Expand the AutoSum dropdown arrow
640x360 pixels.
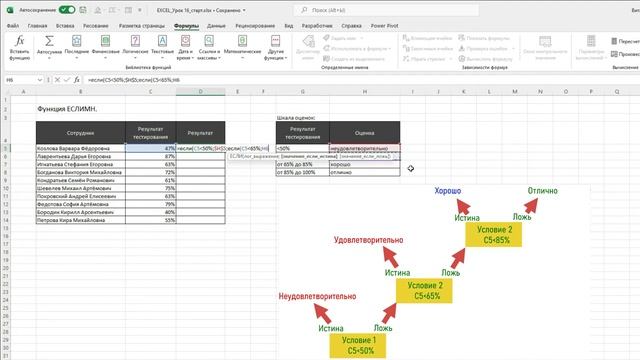click(49, 58)
